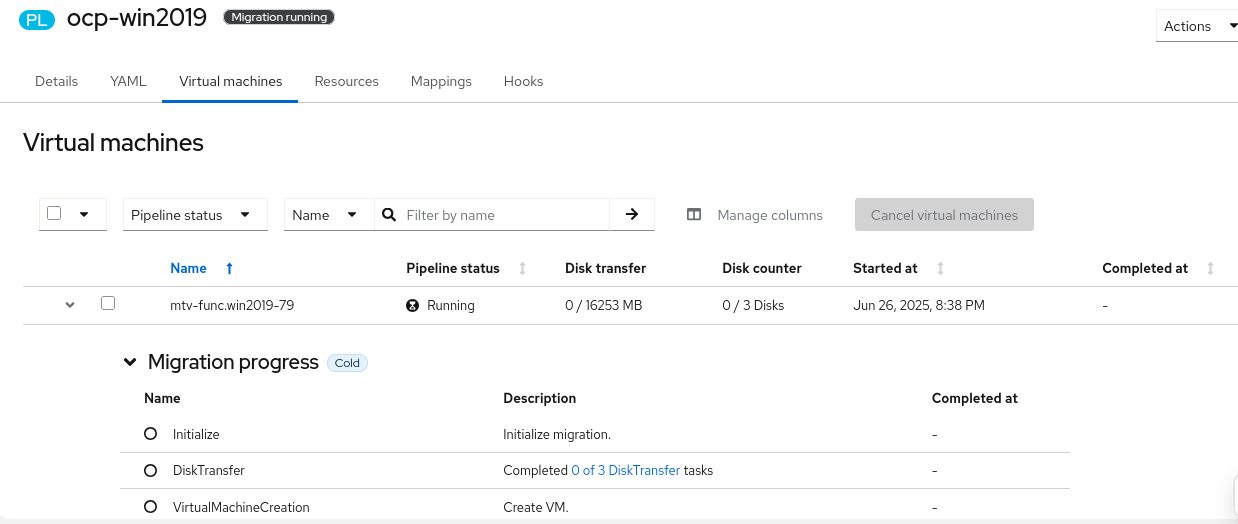Click the PL plan badge icon
Image resolution: width=1238 pixels, height=524 pixels.
tap(37, 18)
